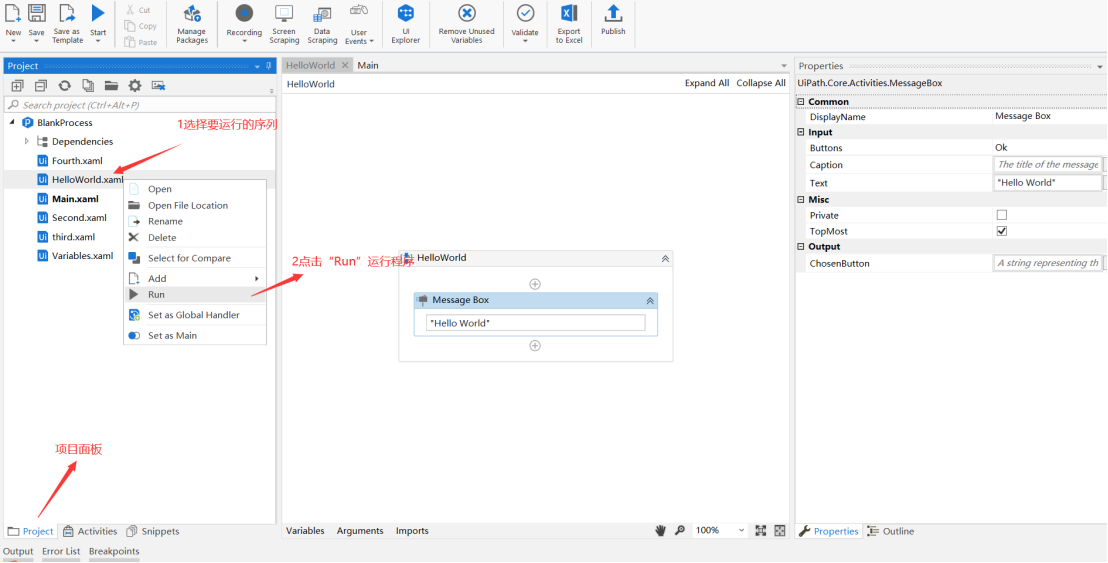The image size is (1108, 563).
Task: Choose Run from context menu
Action: 195,295
